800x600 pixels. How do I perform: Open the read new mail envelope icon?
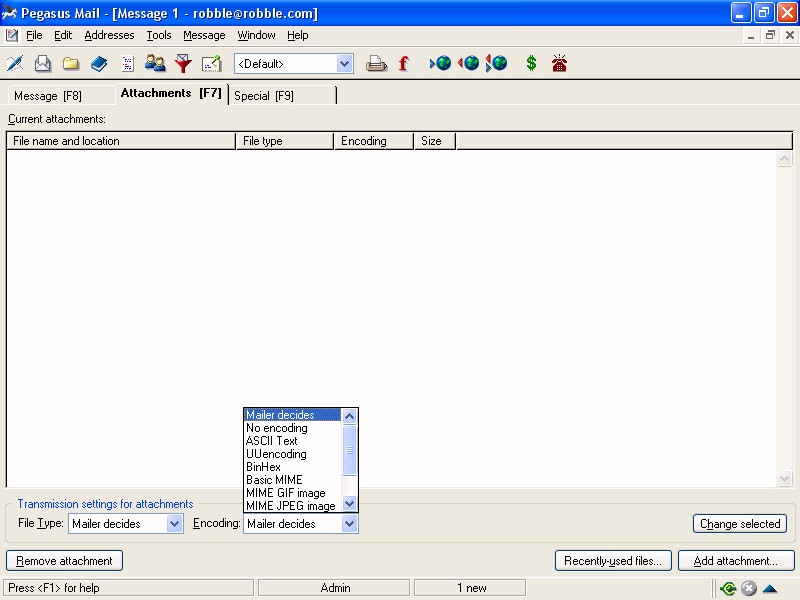coord(43,64)
